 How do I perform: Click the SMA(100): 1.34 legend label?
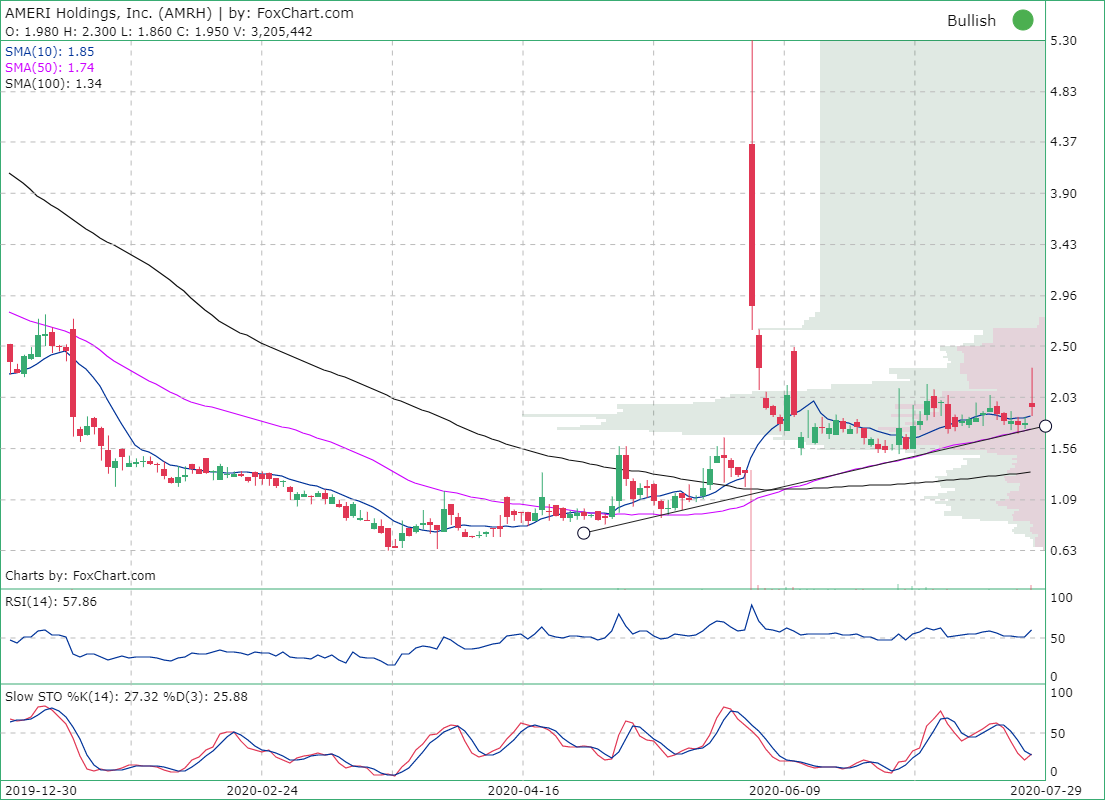coord(54,83)
